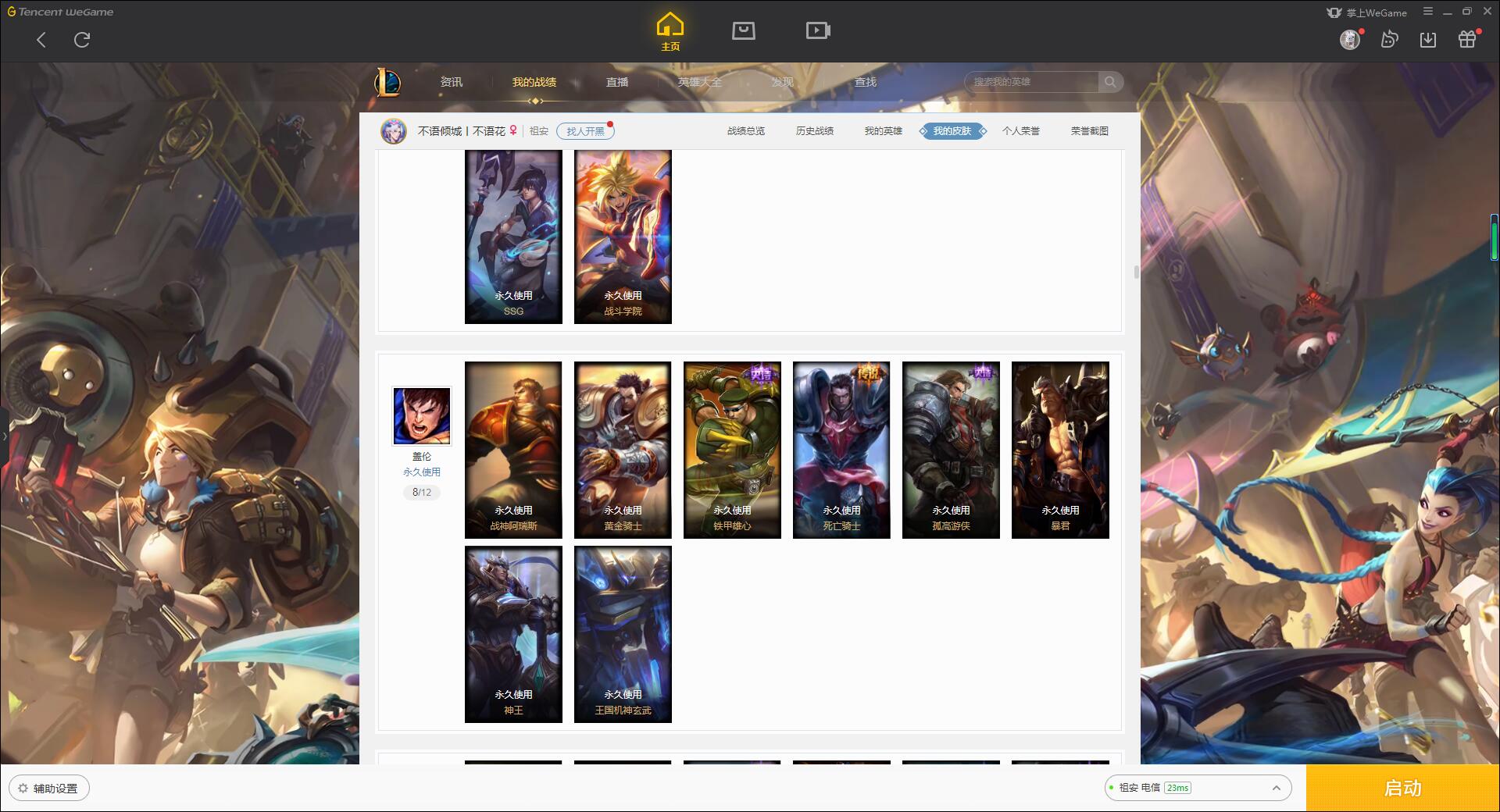Switch to the 直播 tab

[x=617, y=82]
